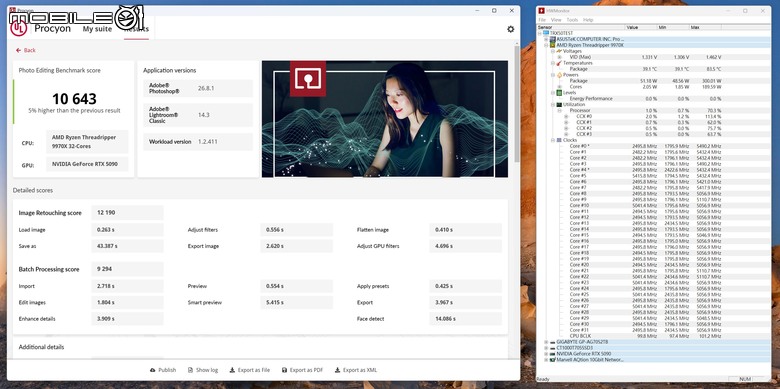
Task: Click the ASUSTeK motherboard icon
Action: coord(553,39)
